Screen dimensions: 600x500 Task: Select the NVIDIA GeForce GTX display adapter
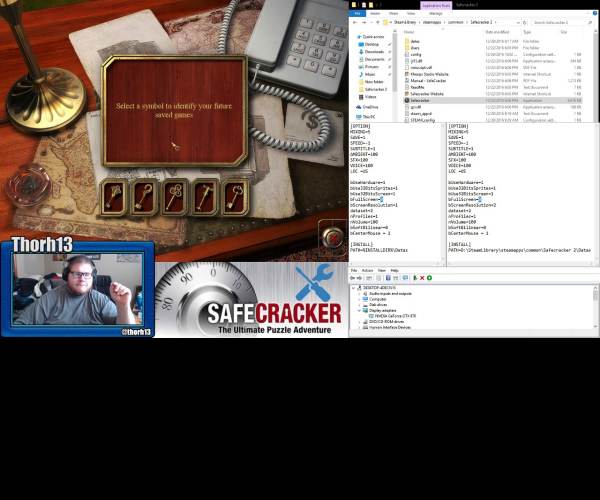point(392,316)
